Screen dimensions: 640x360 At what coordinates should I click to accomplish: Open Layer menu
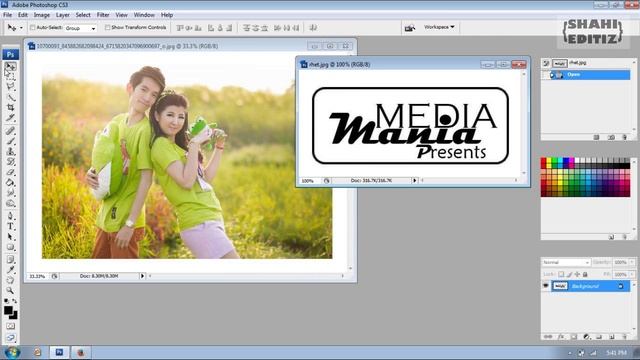click(62, 15)
